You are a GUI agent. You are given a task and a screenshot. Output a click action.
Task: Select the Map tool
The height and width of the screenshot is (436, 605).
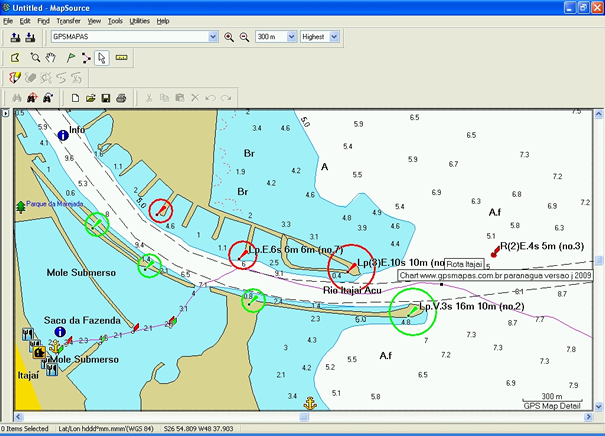coord(15,58)
